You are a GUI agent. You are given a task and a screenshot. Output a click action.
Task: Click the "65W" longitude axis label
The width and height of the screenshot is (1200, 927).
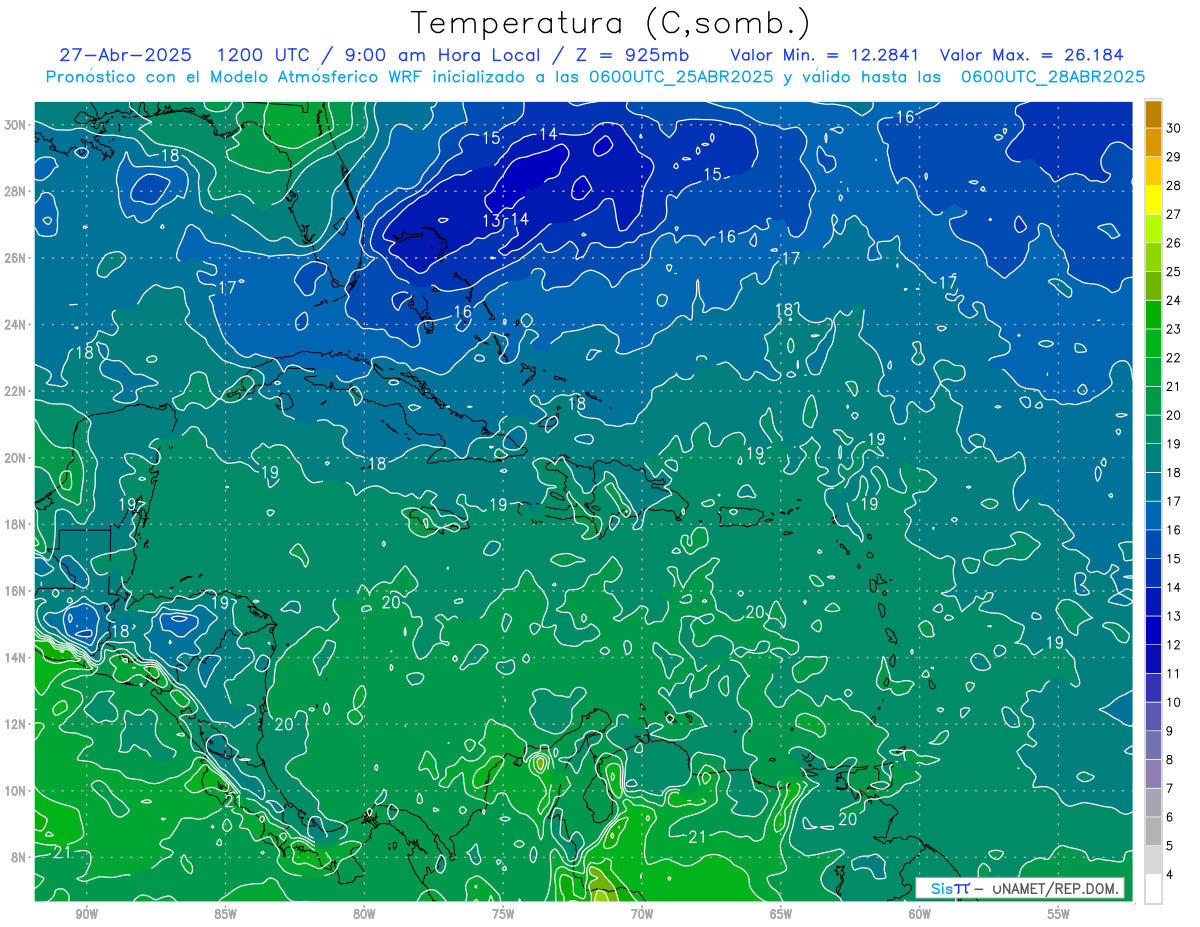point(781,914)
